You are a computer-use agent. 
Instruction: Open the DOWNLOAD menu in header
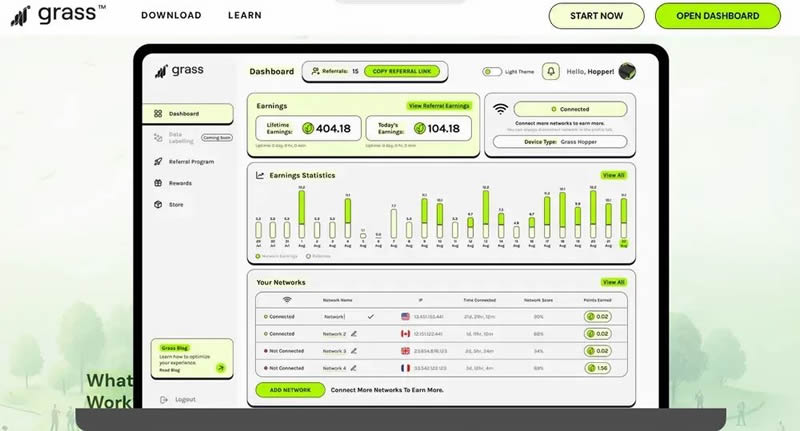[171, 15]
